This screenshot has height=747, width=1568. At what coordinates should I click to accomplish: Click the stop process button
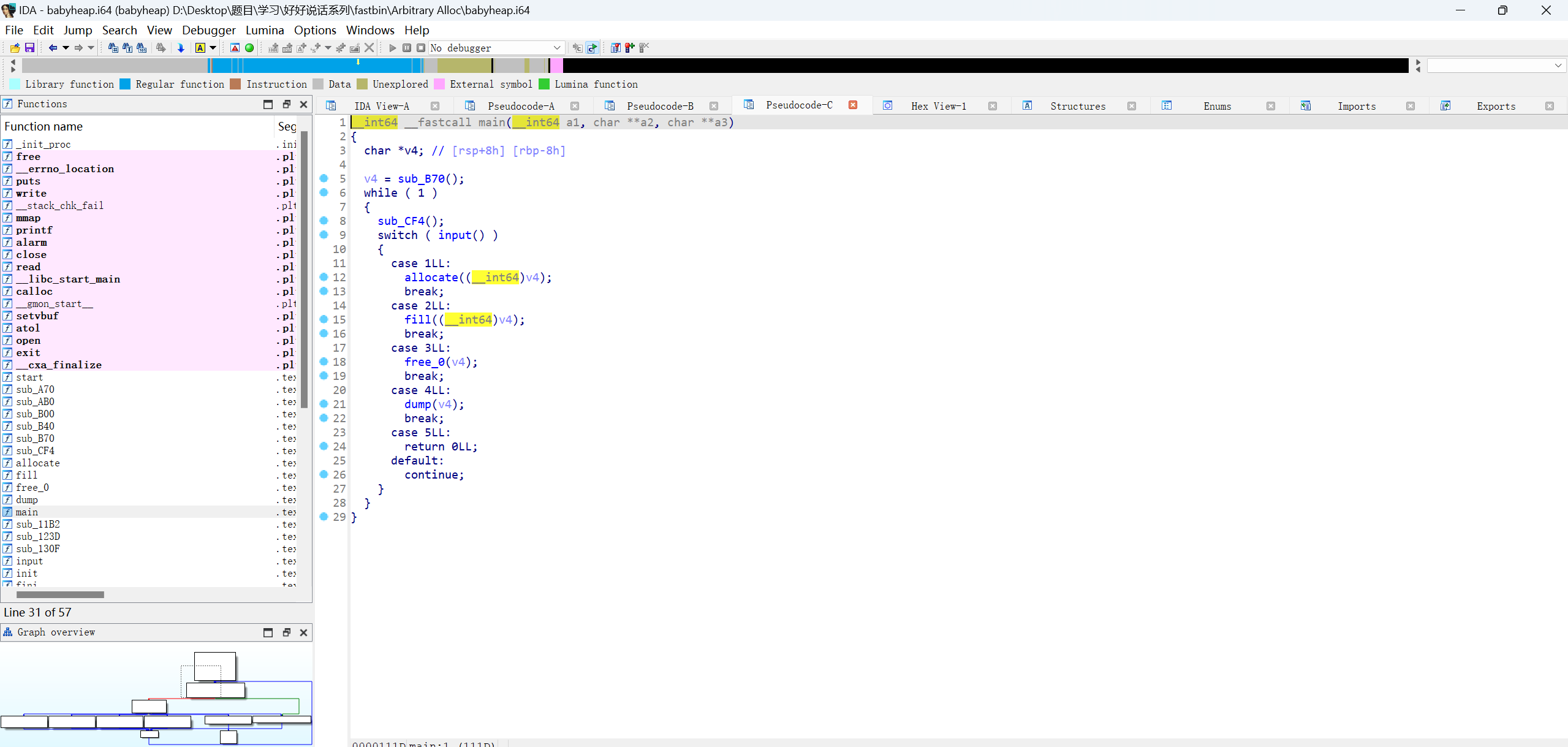421,48
